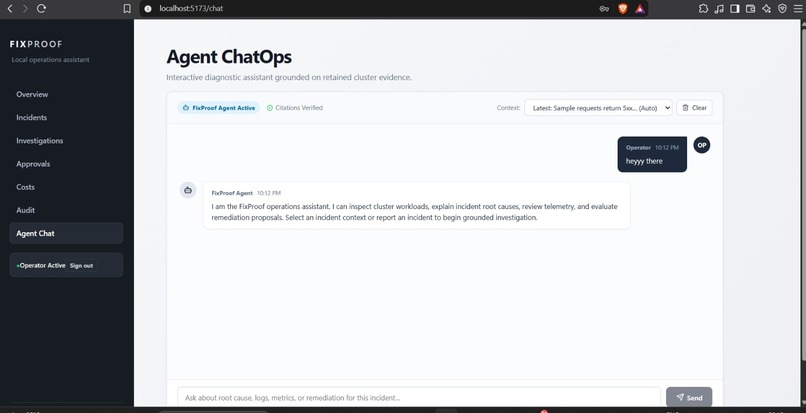Open the Costs page
806x413 pixels.
(x=66, y=187)
